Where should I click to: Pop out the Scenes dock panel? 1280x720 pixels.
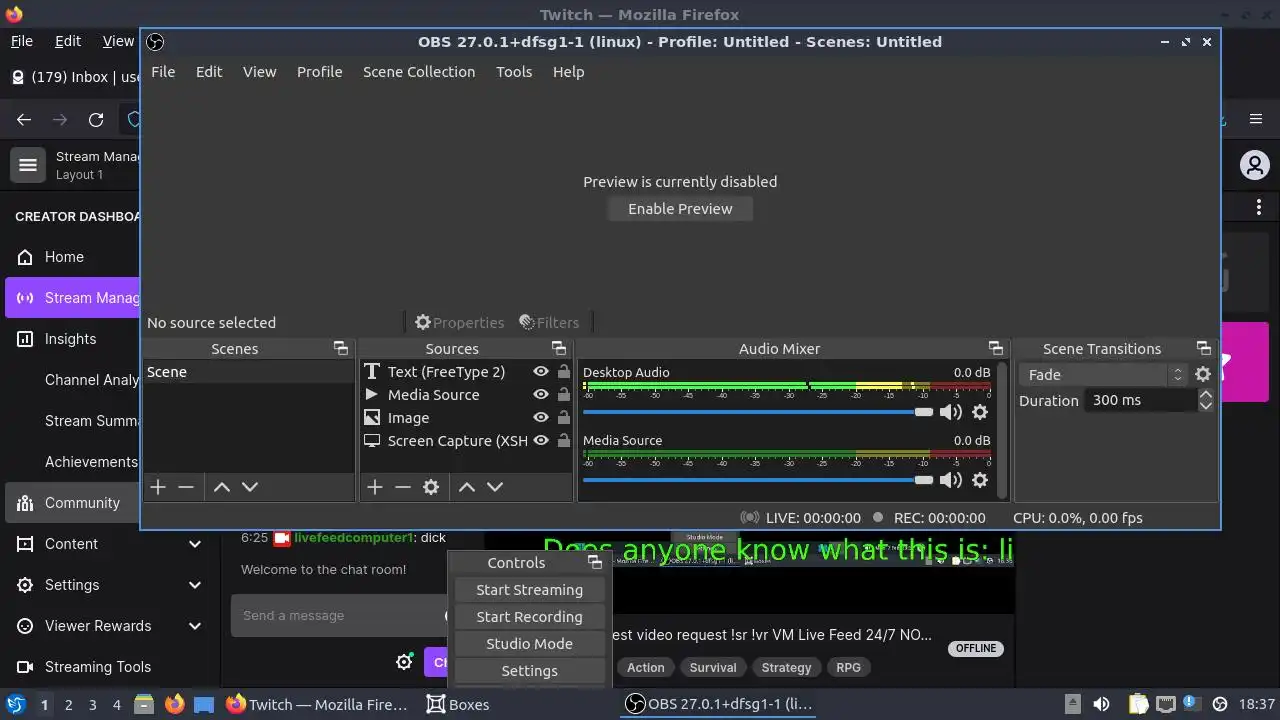tap(341, 348)
